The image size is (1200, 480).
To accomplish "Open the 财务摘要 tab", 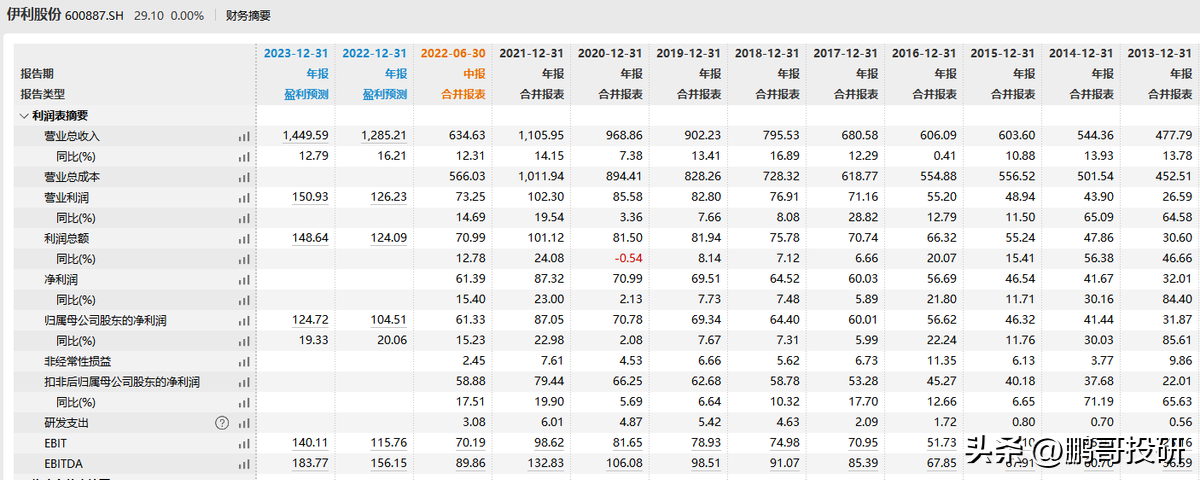I will [x=247, y=16].
